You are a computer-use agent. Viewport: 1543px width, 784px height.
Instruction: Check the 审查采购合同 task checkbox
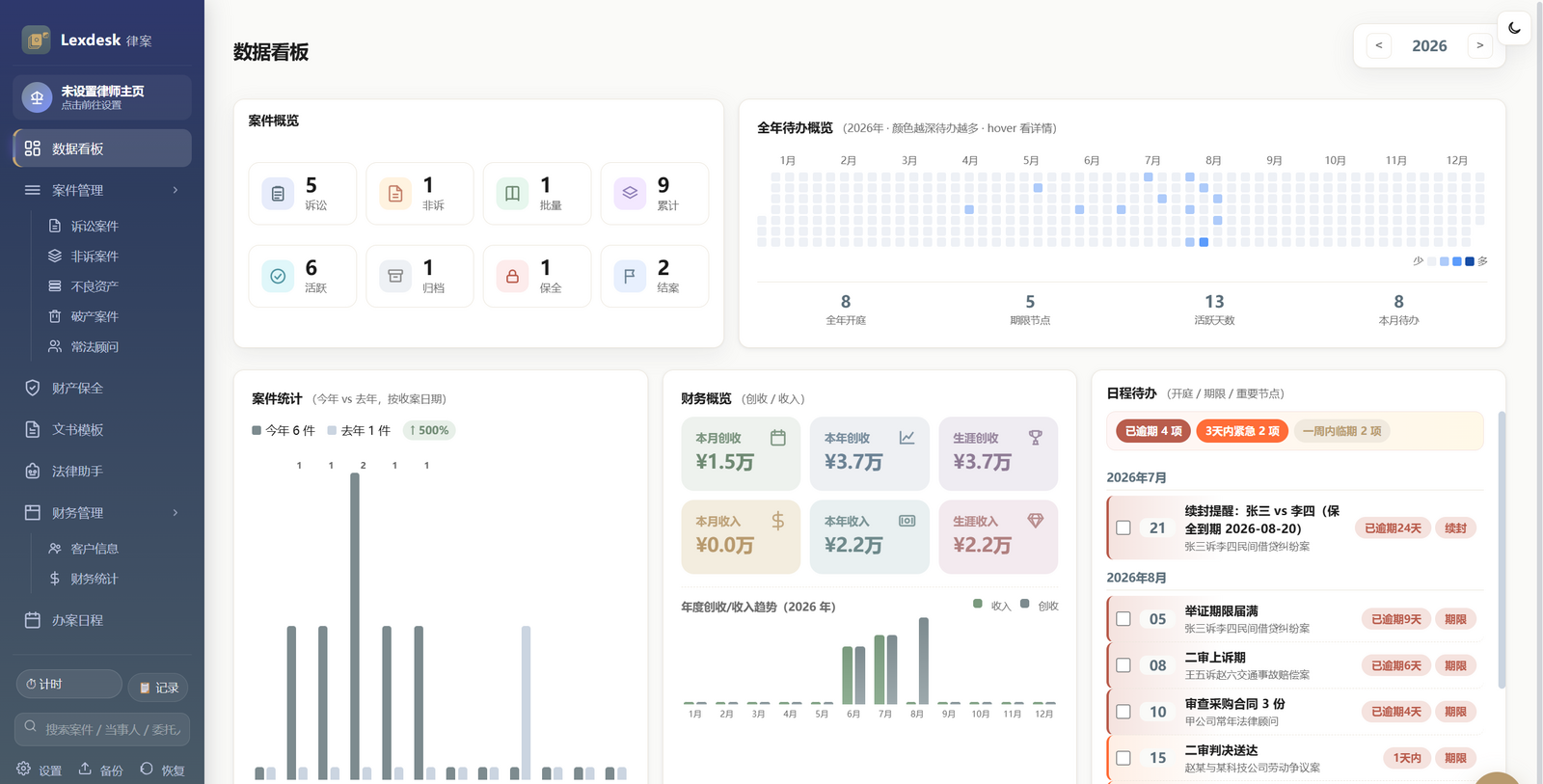tap(1123, 712)
